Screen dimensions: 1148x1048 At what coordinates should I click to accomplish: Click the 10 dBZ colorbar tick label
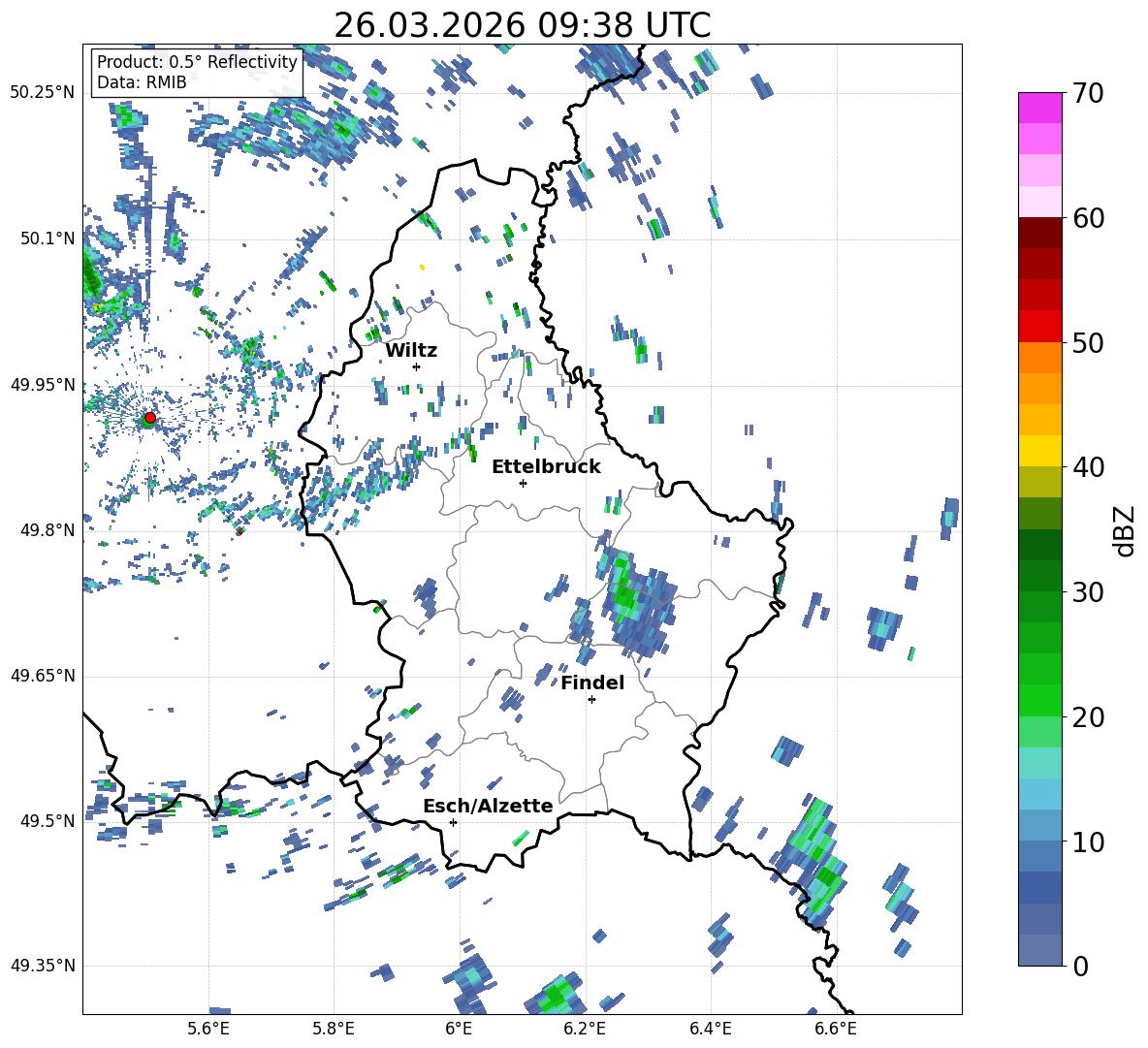[1087, 842]
